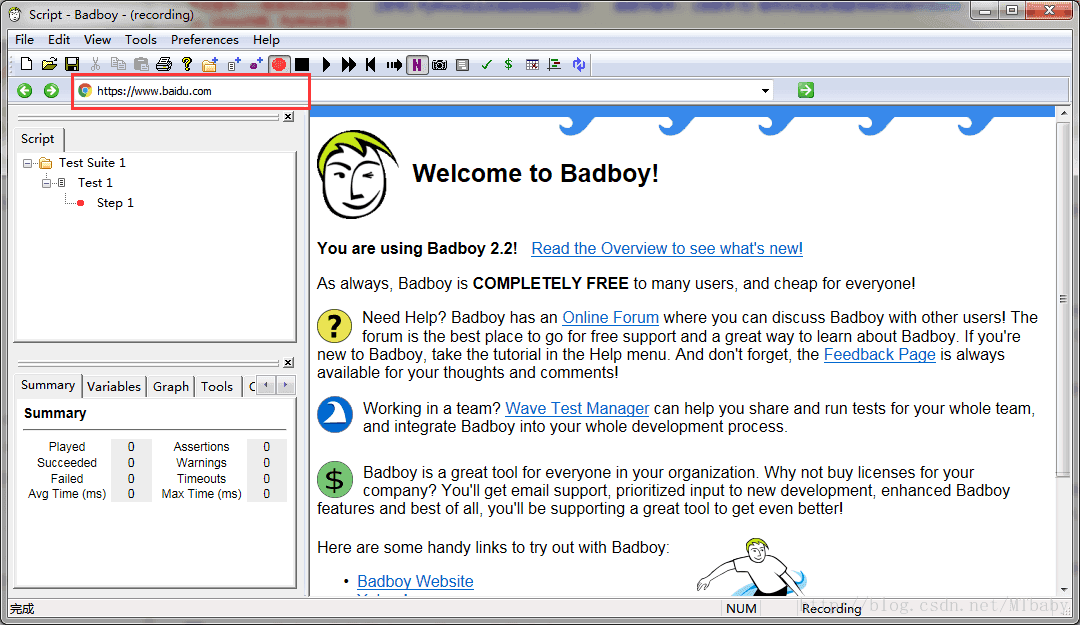Click the Paste clipboard icon
The width and height of the screenshot is (1080, 625).
point(141,64)
